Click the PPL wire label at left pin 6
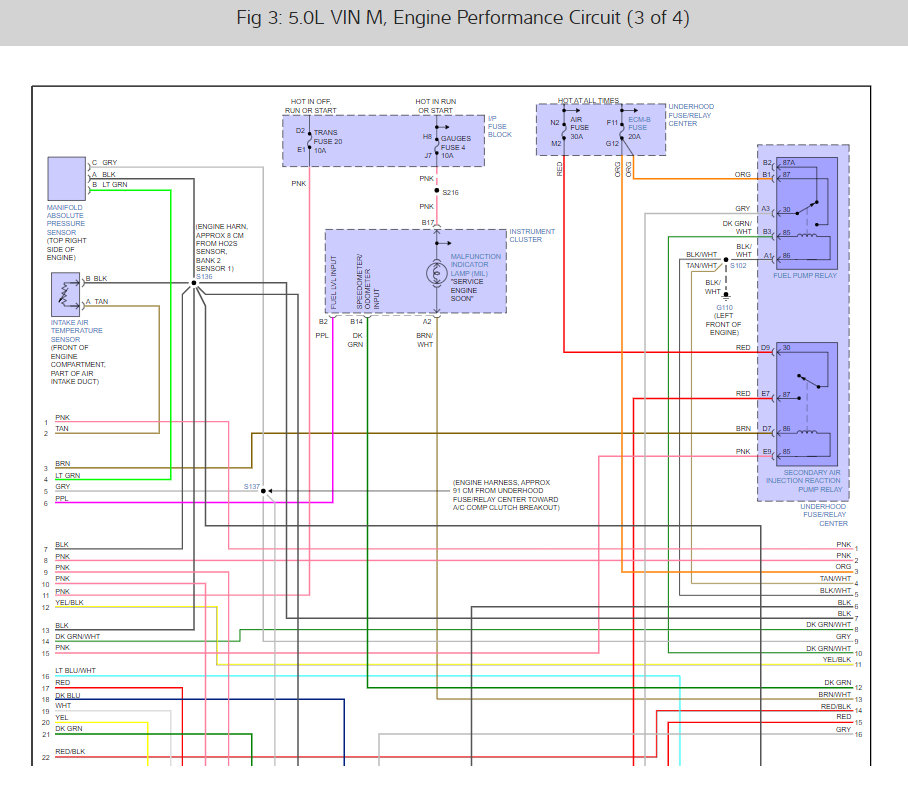This screenshot has width=908, height=793. point(61,499)
